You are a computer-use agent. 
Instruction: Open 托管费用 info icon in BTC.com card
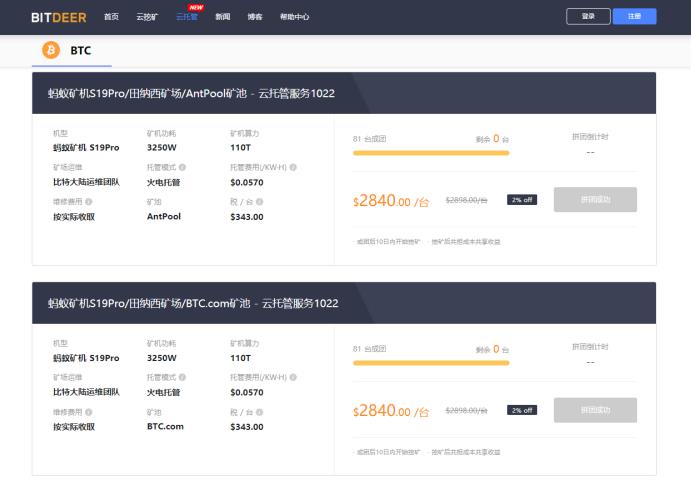293,377
